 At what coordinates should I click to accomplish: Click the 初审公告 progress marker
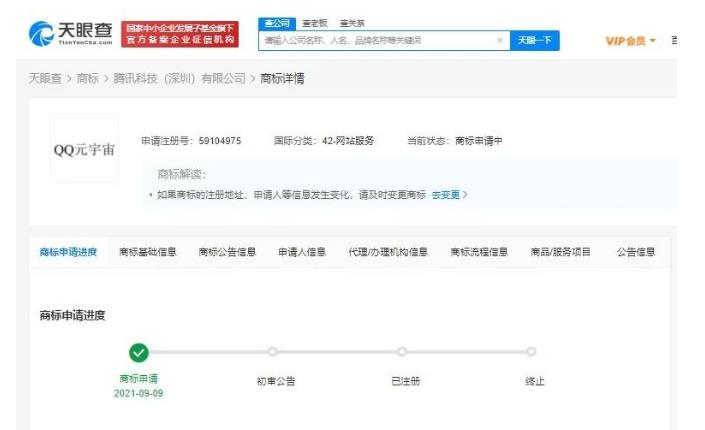pos(272,352)
